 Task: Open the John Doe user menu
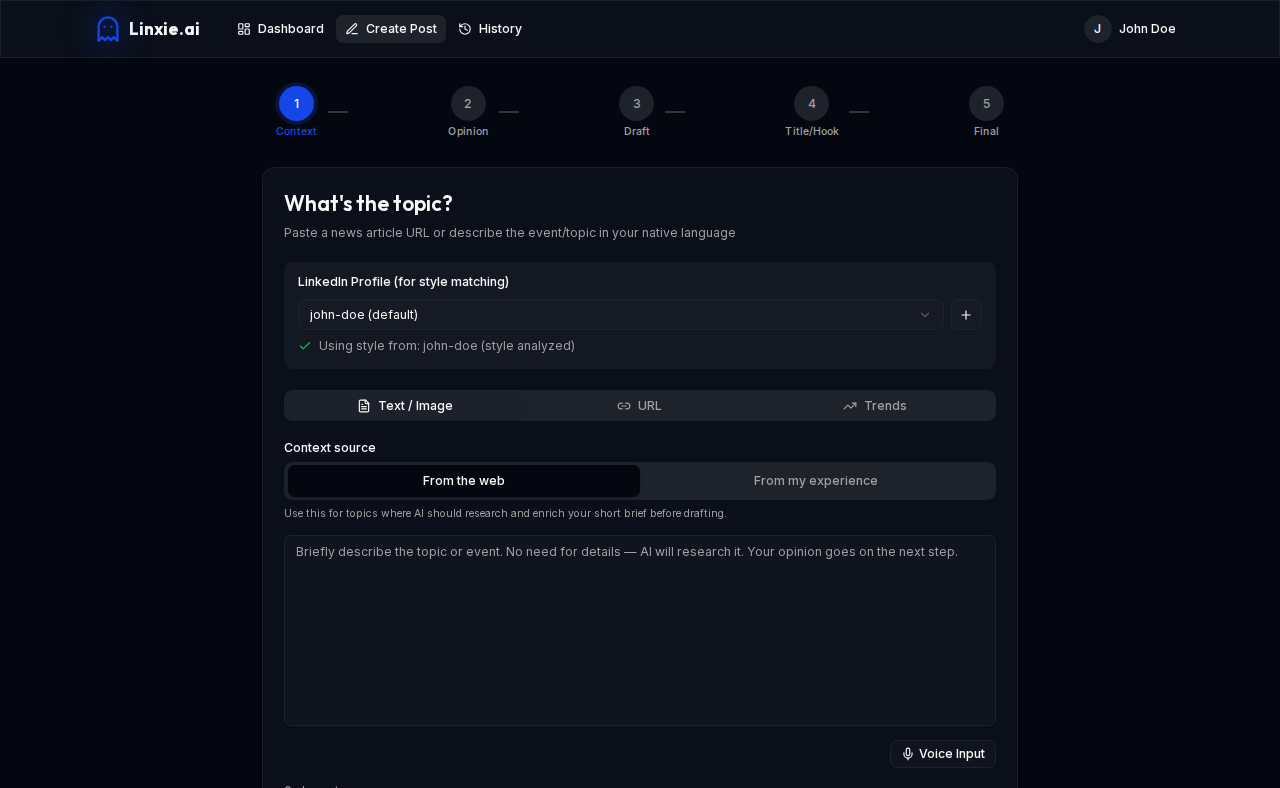[1130, 29]
